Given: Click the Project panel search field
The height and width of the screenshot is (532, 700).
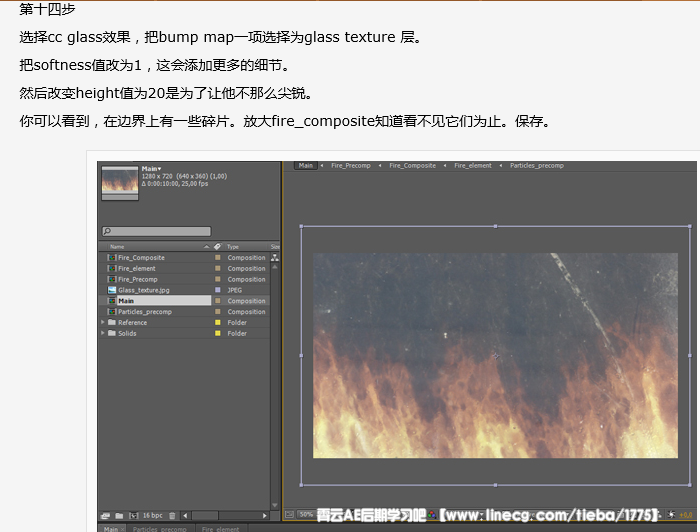Looking at the screenshot, I should (x=157, y=231).
